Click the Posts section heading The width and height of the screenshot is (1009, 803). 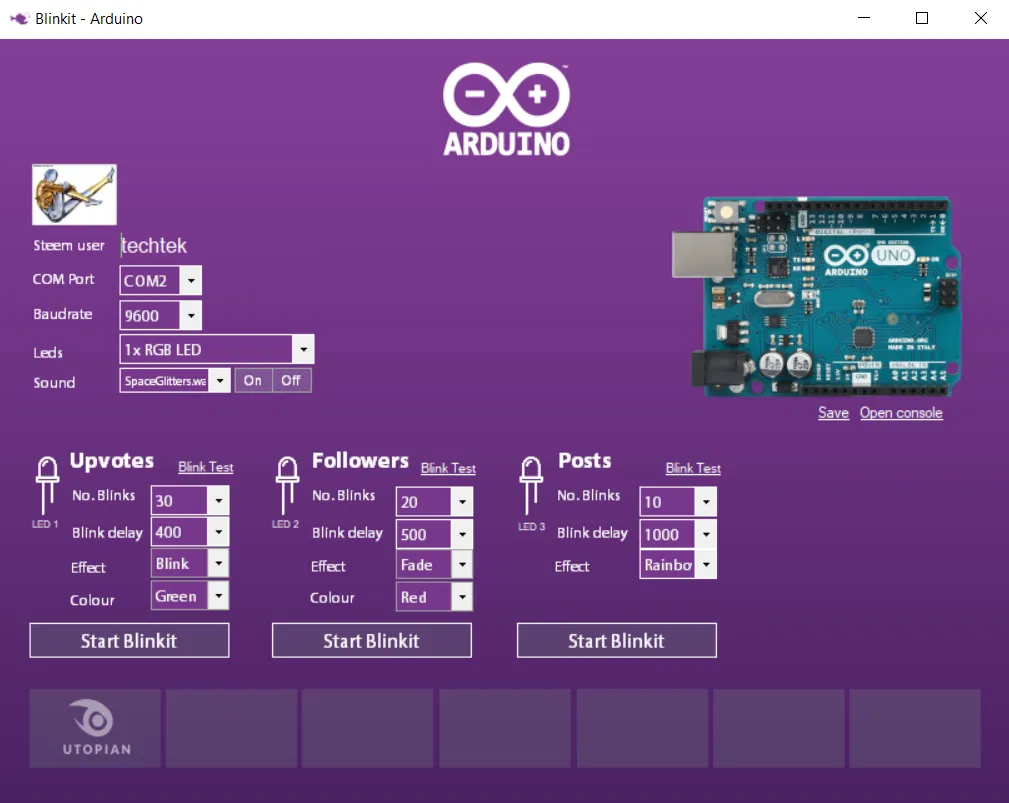pos(585,461)
